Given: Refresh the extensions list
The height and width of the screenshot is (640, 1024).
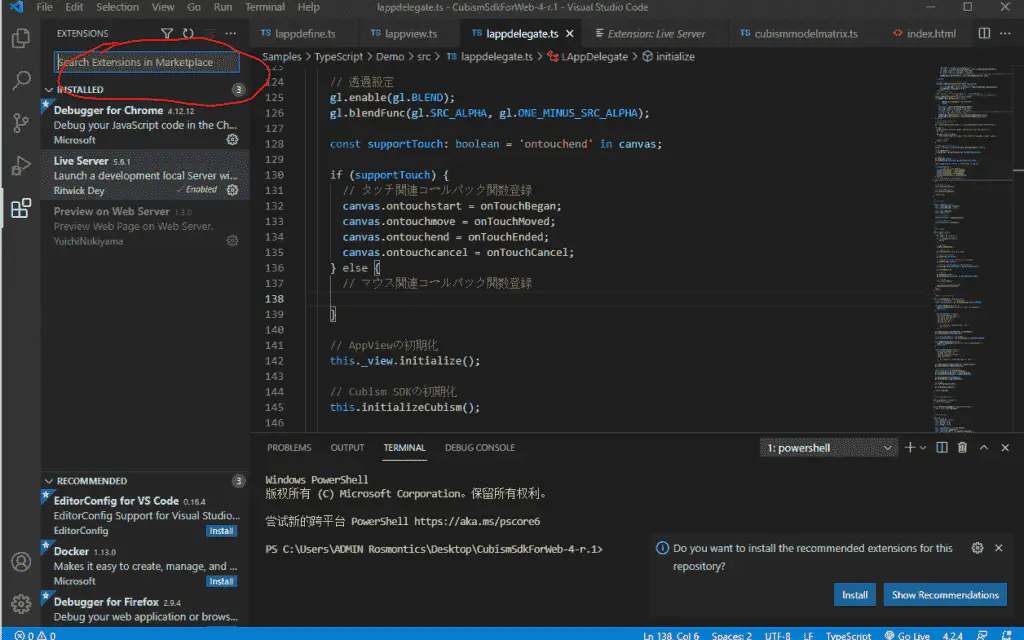Looking at the screenshot, I should (x=188, y=33).
